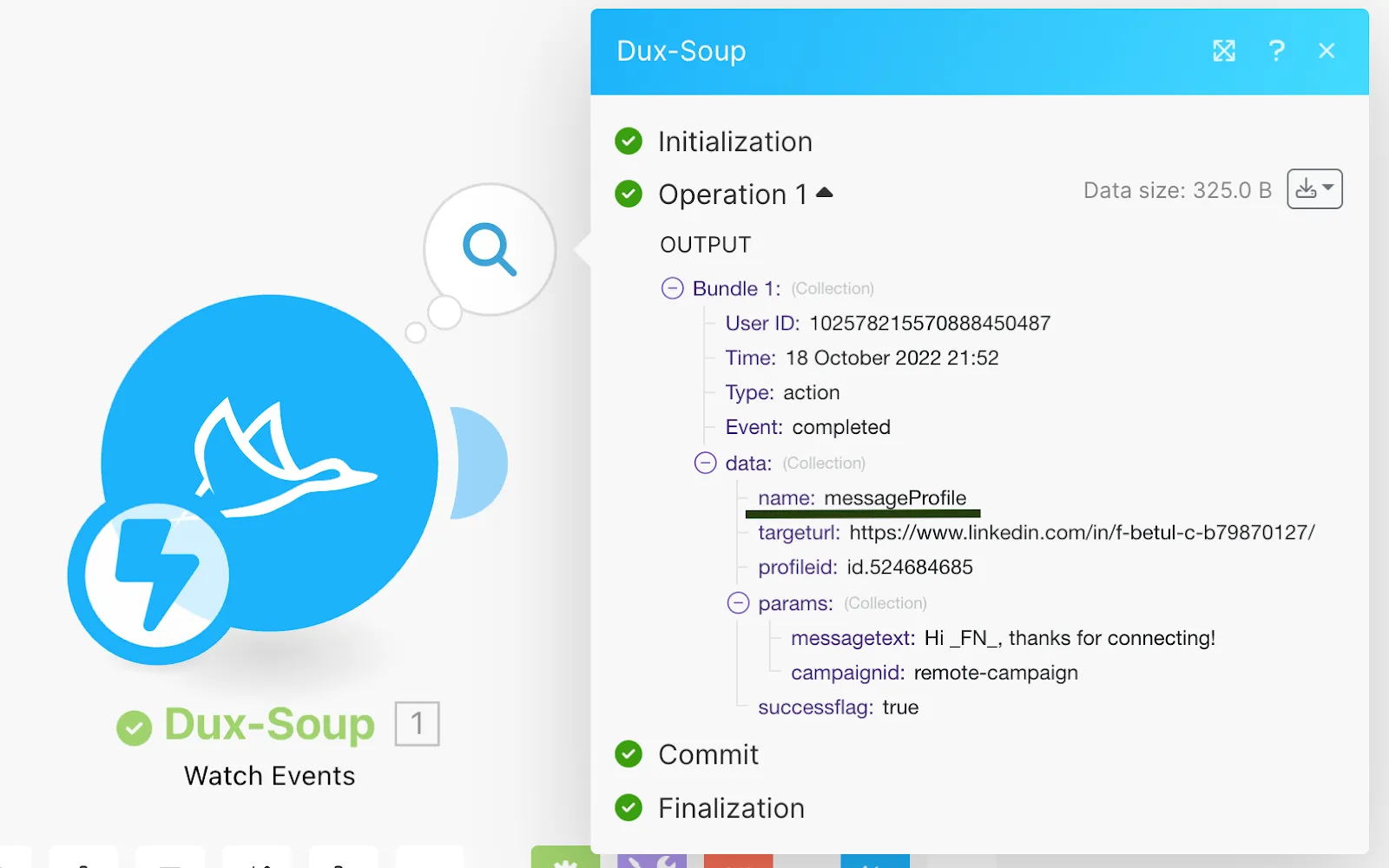1389x868 pixels.
Task: Click the operation count badge showing 1
Action: tap(417, 723)
